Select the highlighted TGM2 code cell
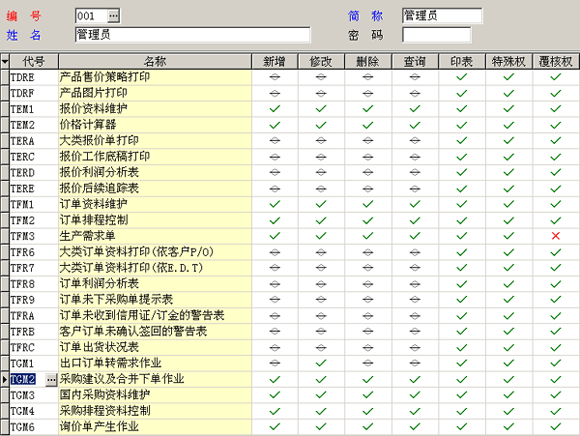This screenshot has height=436, width=580. point(23,380)
